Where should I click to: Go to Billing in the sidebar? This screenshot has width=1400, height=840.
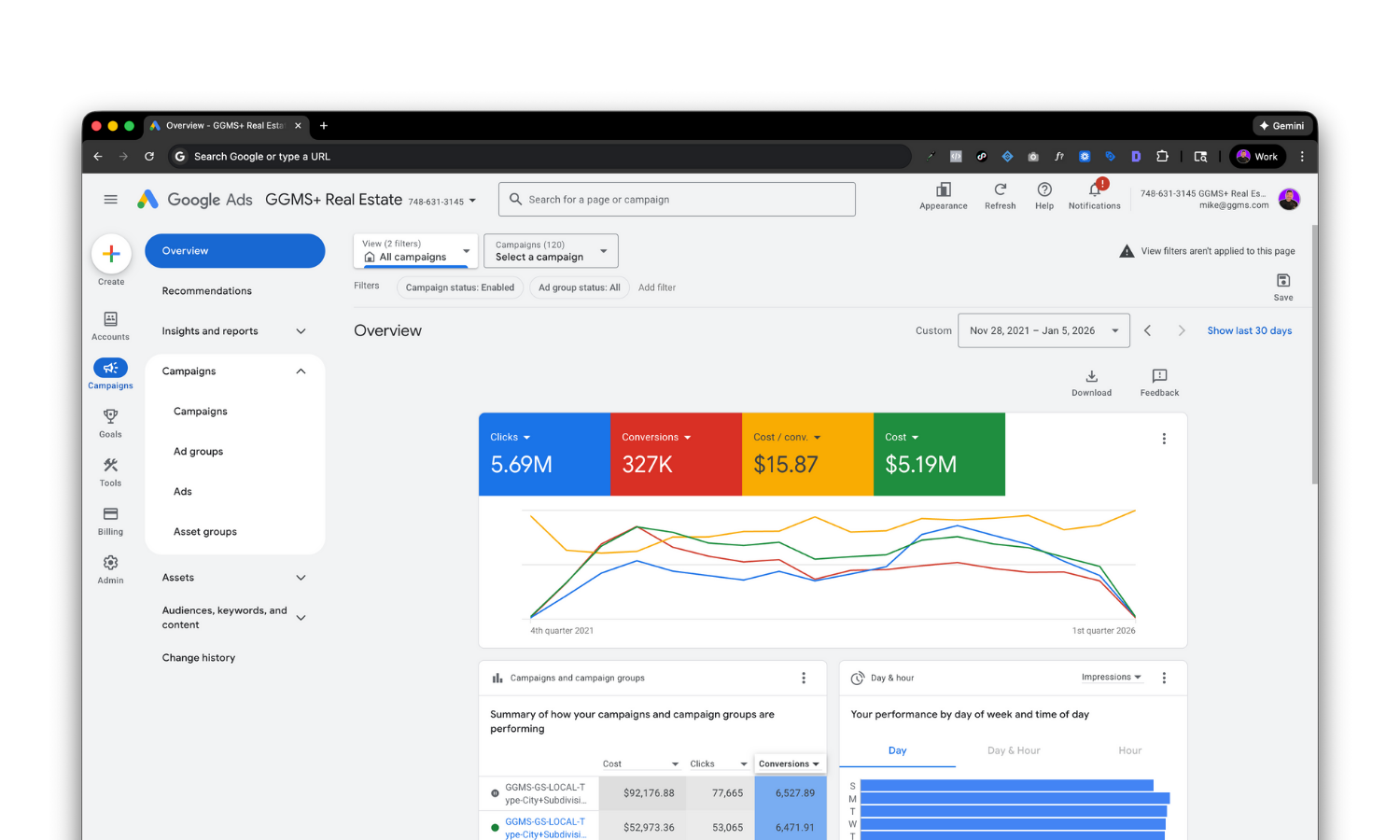pos(110,520)
